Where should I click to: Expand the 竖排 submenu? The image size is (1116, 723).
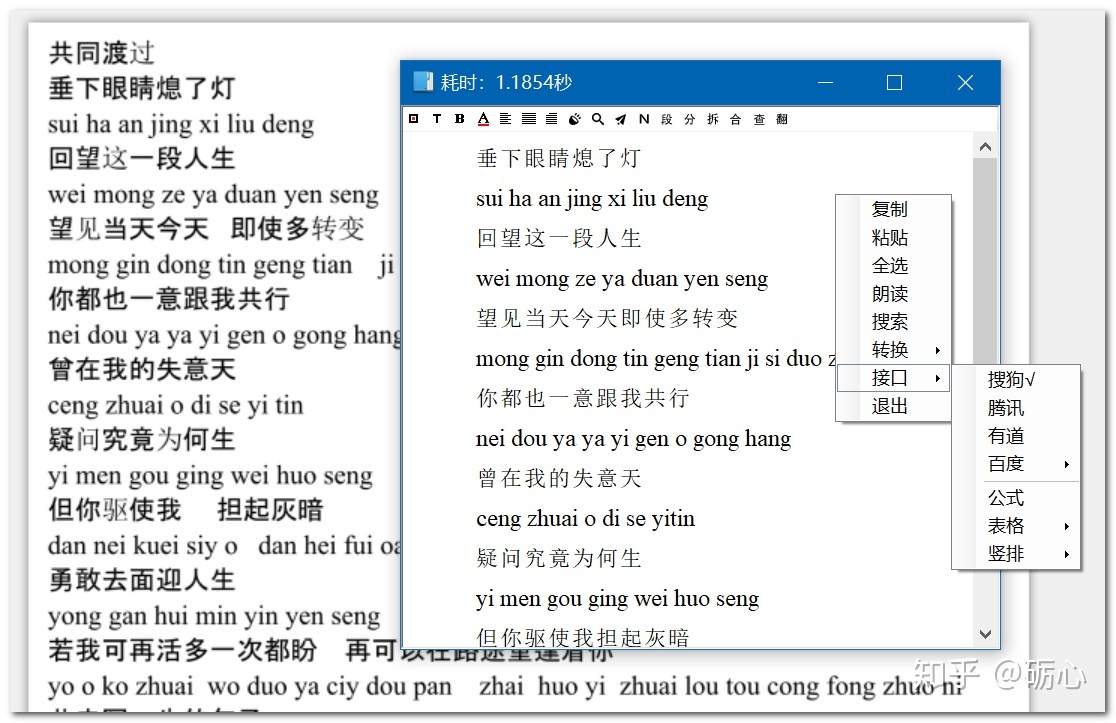tap(1016, 554)
